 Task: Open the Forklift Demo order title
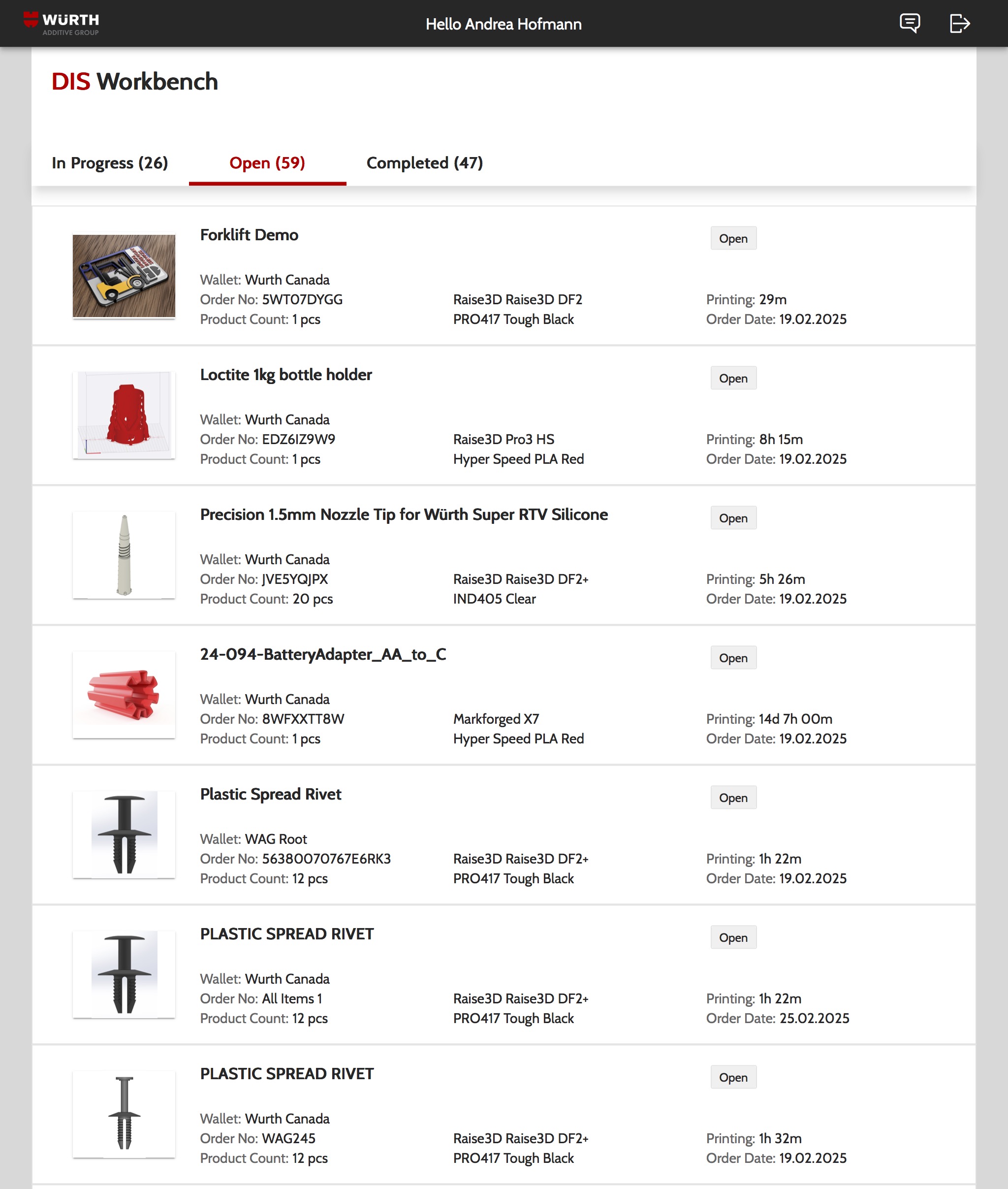click(249, 235)
